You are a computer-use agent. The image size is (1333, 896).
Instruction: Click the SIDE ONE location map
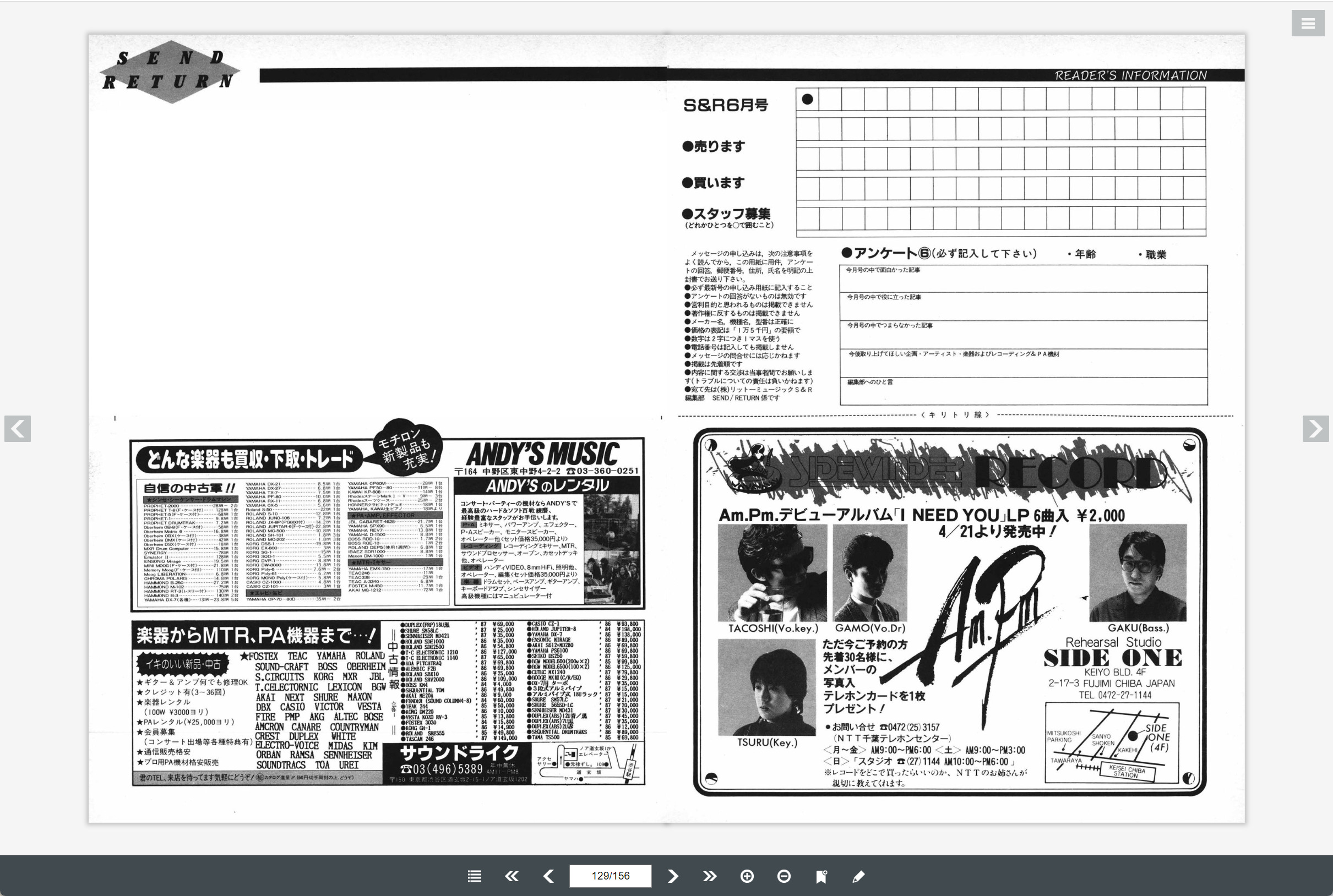pyautogui.click(x=1112, y=743)
